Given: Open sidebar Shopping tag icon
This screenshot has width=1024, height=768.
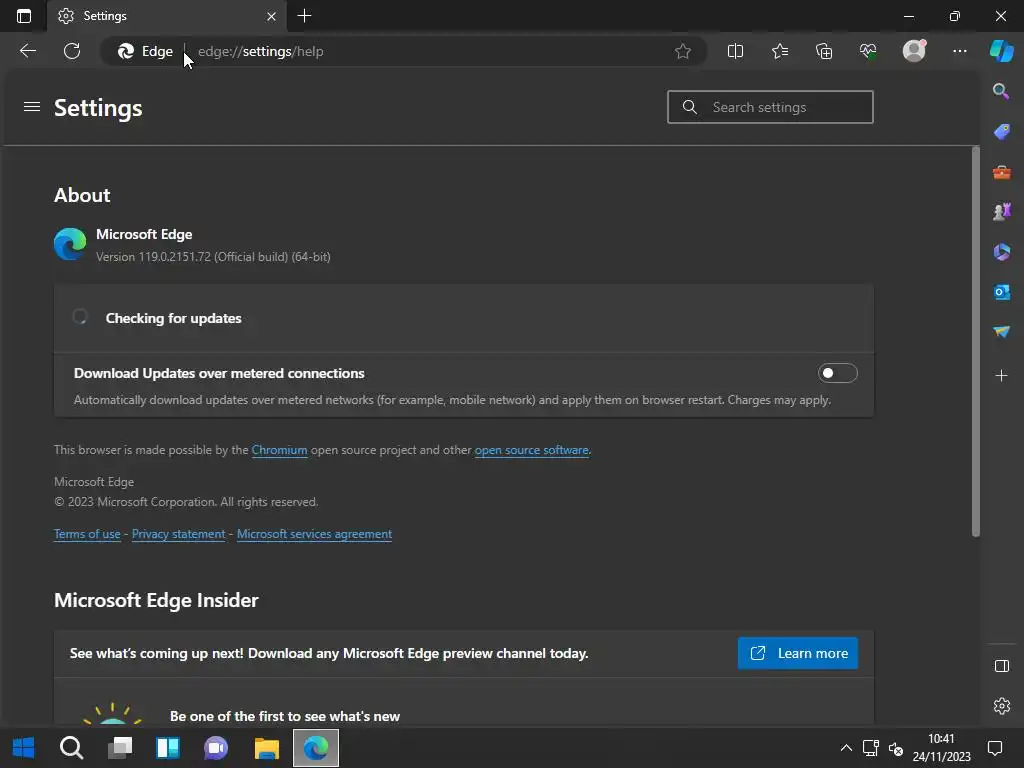Looking at the screenshot, I should (1001, 131).
